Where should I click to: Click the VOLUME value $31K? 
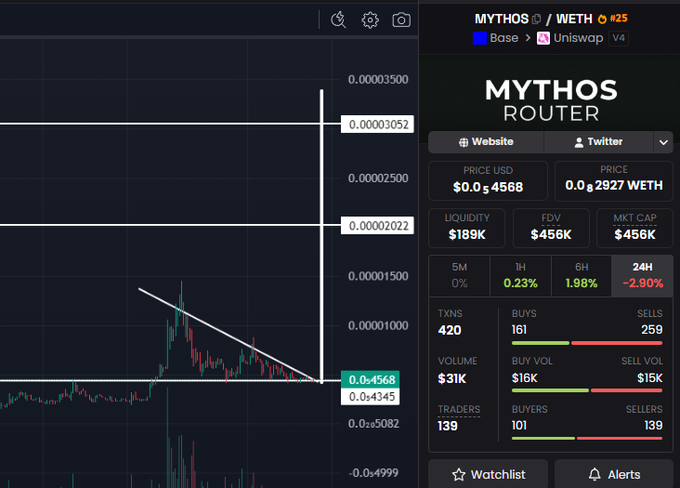[x=451, y=378]
